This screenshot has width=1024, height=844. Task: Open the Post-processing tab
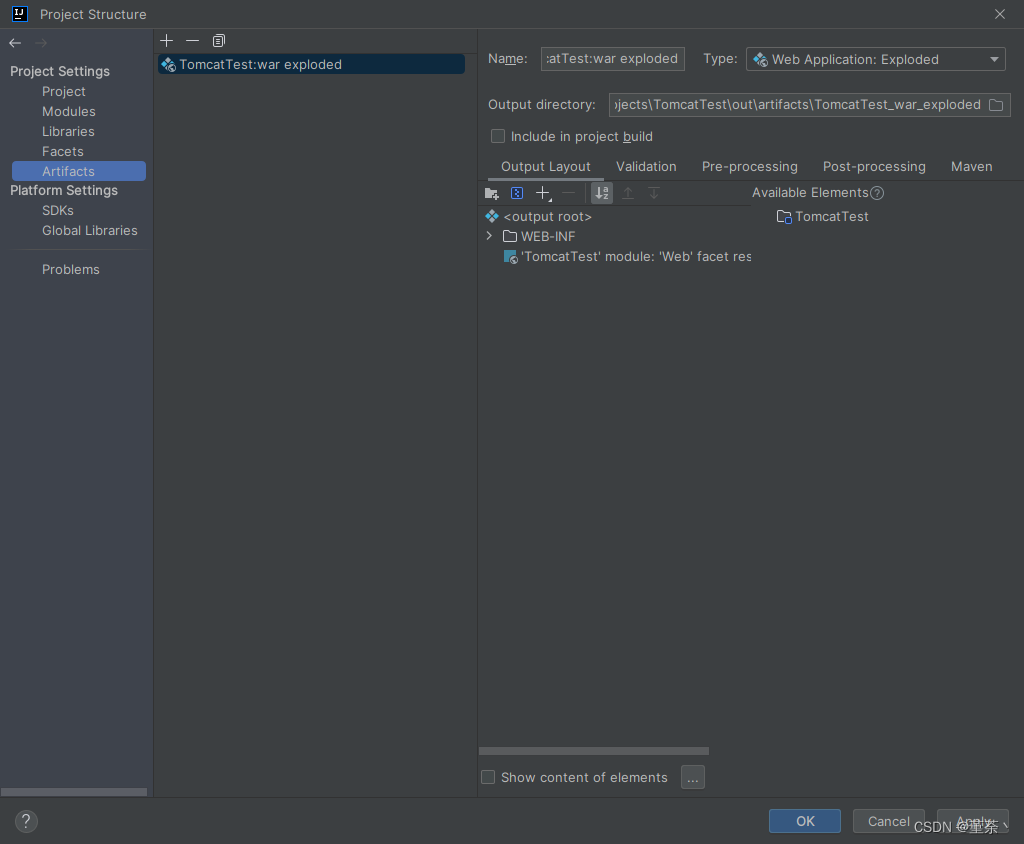click(x=874, y=167)
